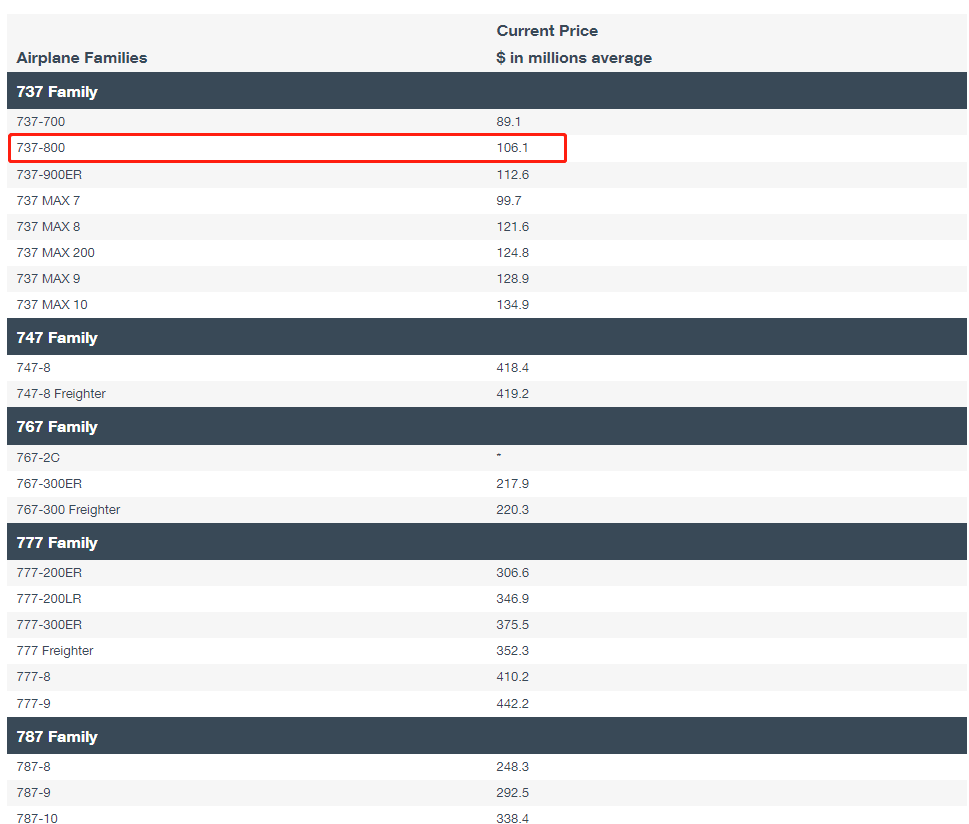Select the 306.6 price value
Viewport: 969px width, 824px height.
pos(512,573)
